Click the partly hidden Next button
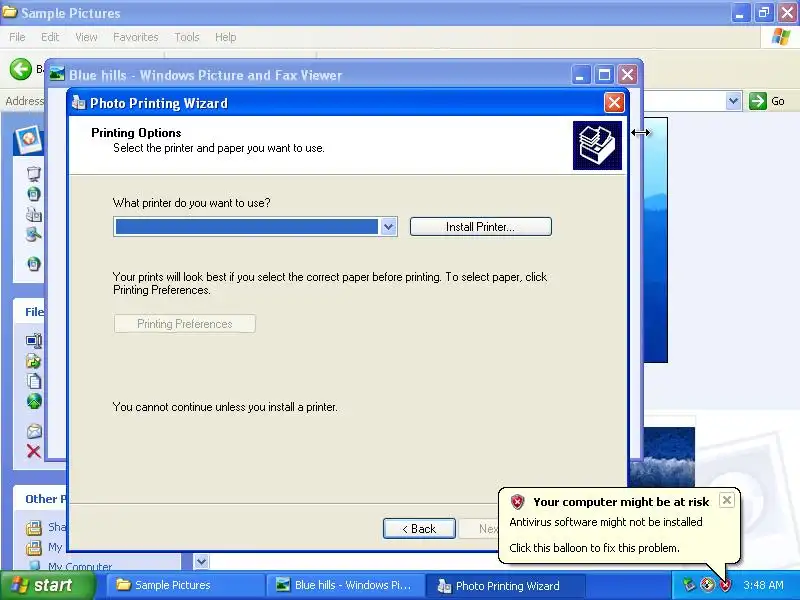The image size is (800, 600). (x=480, y=529)
